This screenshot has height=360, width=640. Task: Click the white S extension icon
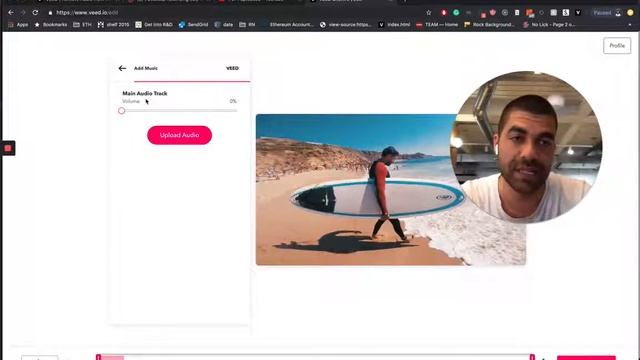[x=566, y=13]
